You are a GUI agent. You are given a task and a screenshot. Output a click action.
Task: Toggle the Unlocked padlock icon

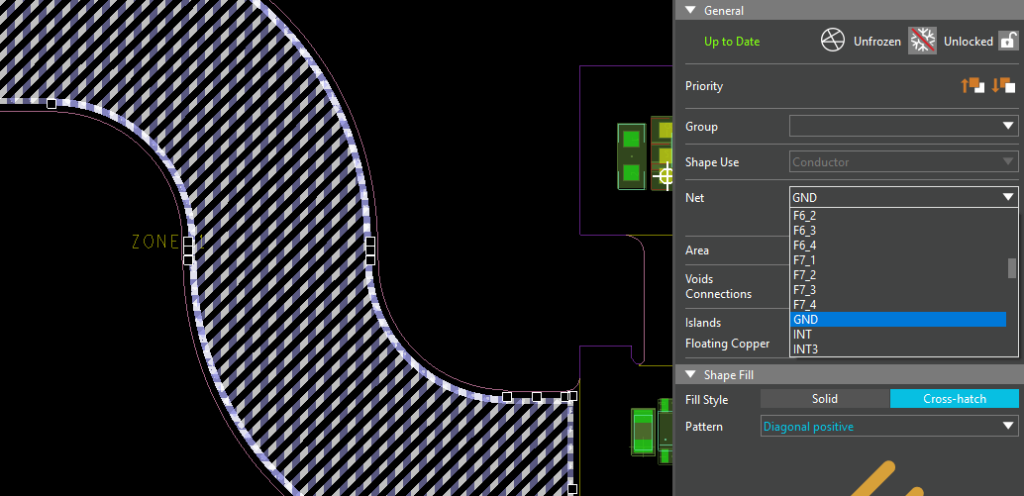1008,41
